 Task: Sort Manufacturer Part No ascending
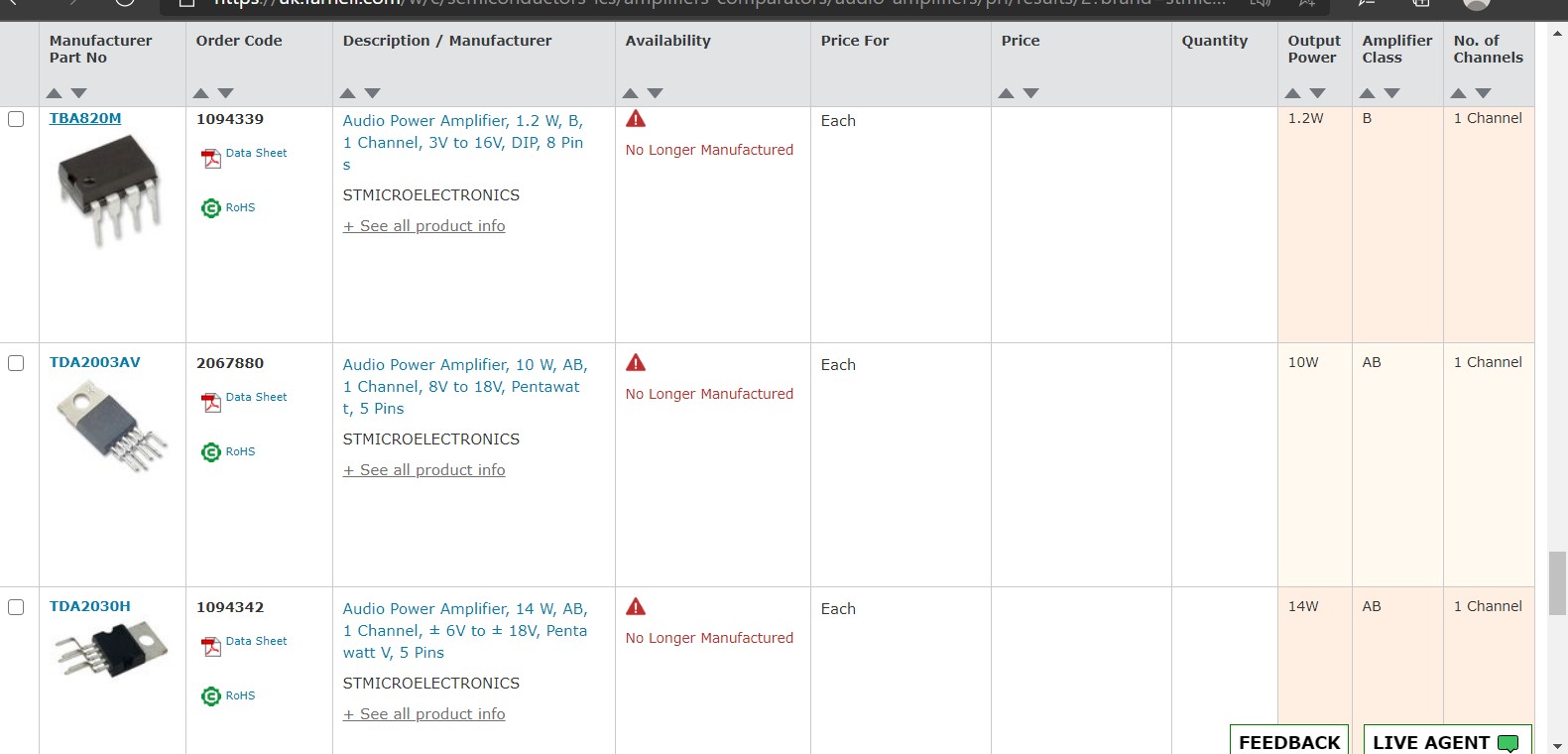coord(55,93)
